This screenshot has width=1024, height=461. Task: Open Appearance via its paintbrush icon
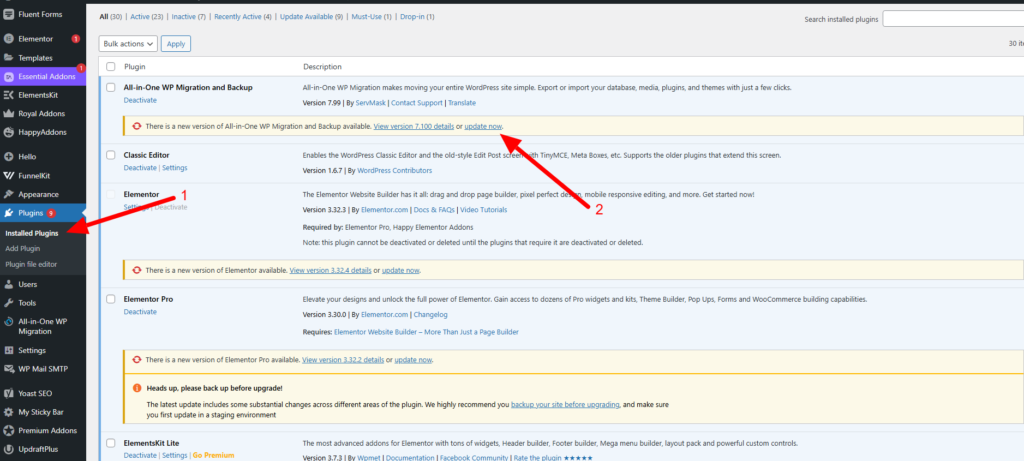(9, 194)
